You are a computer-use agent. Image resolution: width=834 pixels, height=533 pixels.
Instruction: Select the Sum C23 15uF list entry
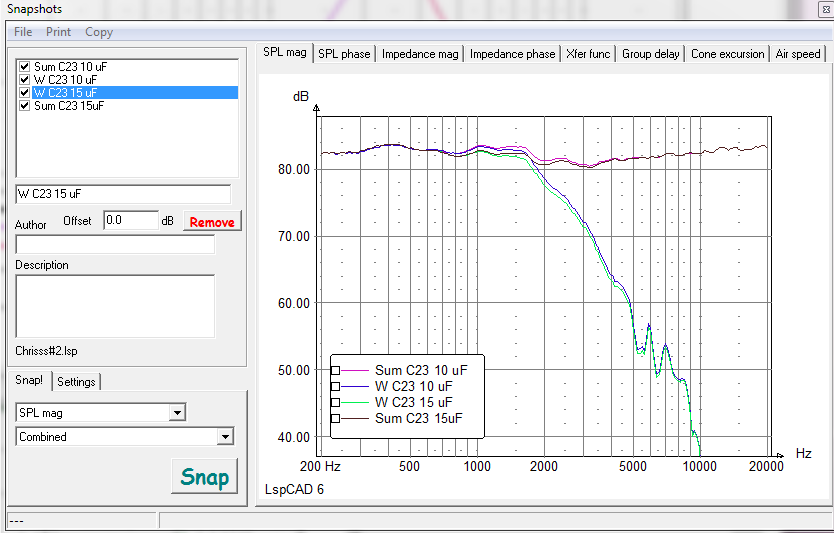pos(69,106)
